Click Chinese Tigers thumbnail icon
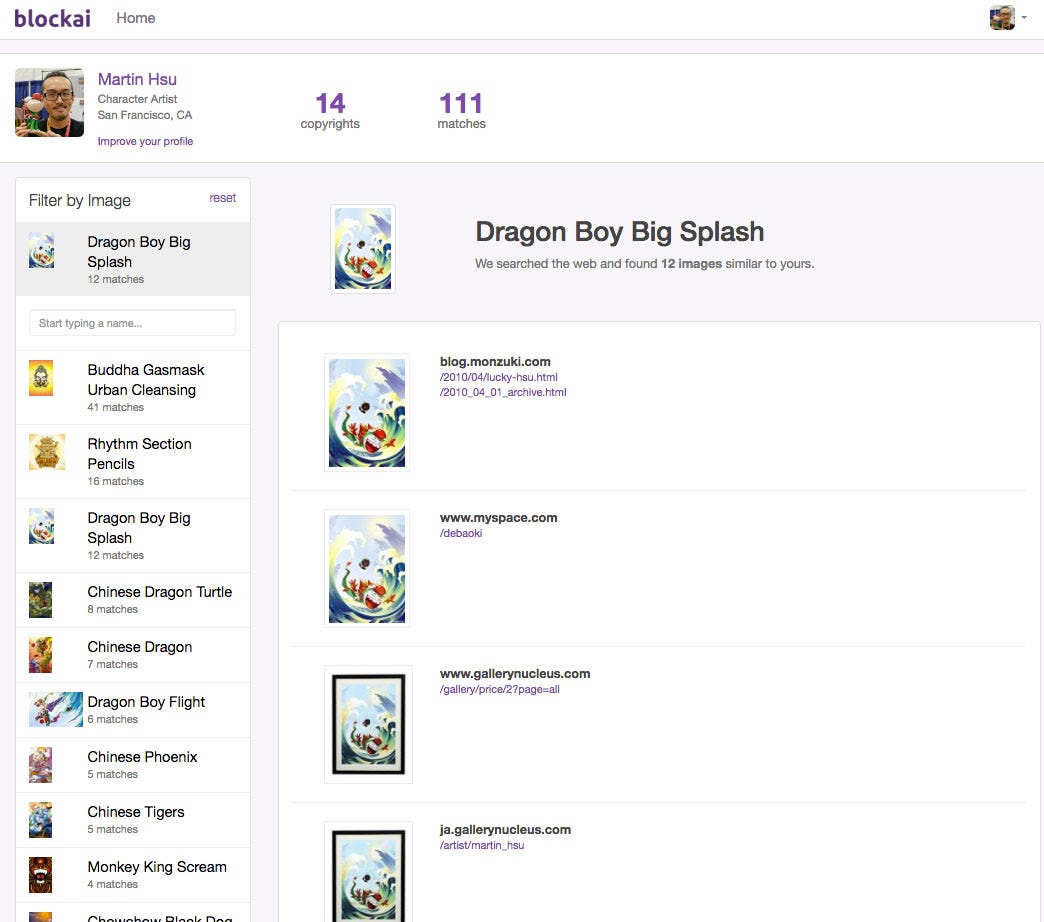The image size is (1044, 922). [x=41, y=820]
